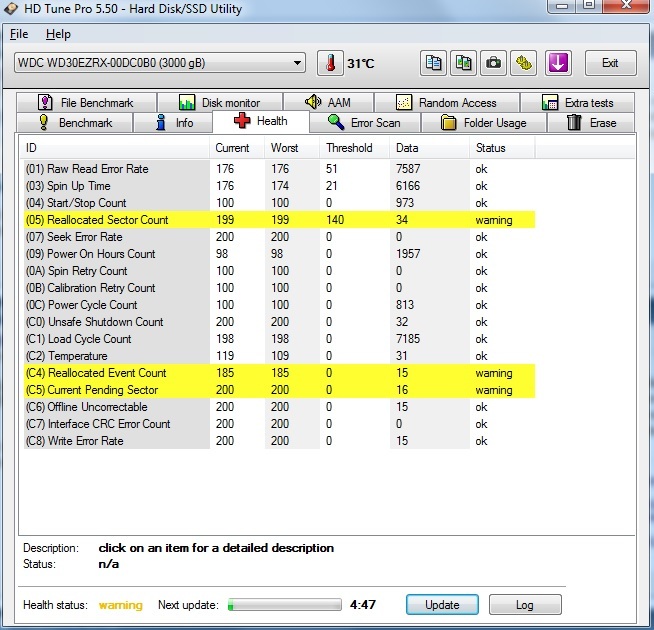
Task: Select the (03) Spin Up Time row
Action: (279, 186)
